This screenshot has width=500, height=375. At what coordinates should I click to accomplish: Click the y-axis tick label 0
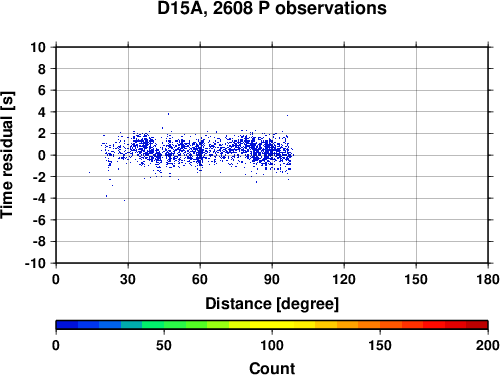click(42, 155)
